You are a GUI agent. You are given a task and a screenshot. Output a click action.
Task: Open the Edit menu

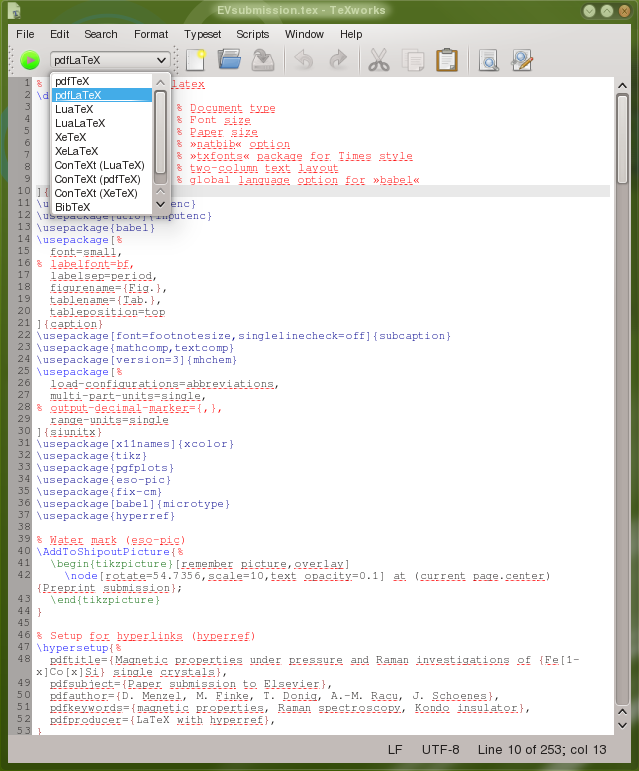59,34
